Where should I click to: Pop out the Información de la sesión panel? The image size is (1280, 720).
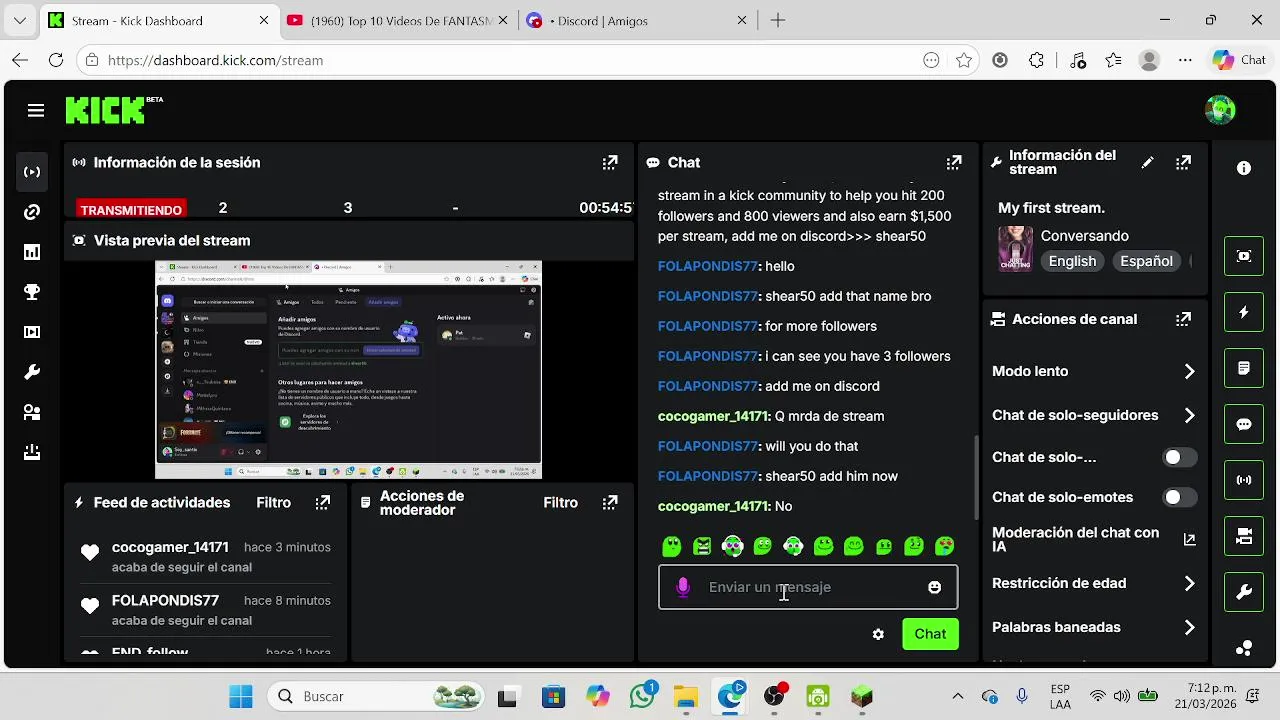610,162
